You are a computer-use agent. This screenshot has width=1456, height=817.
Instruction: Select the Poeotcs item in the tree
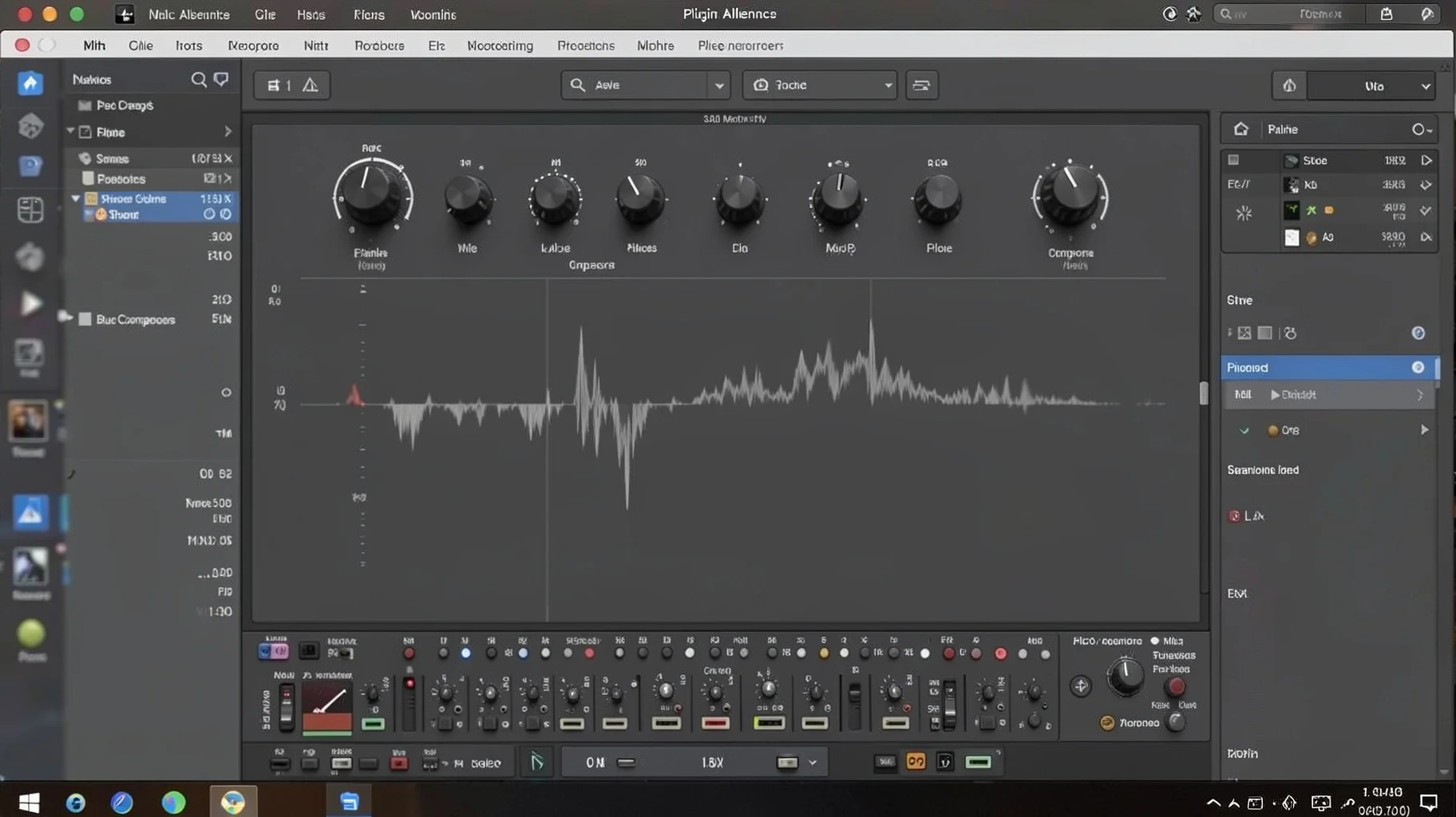[121, 179]
